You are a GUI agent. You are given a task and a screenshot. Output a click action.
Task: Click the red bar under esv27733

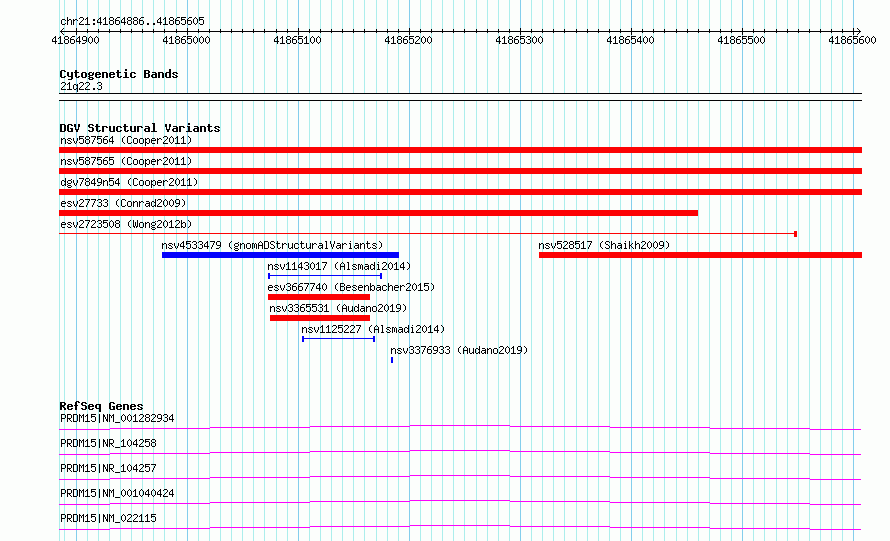pyautogui.click(x=379, y=213)
